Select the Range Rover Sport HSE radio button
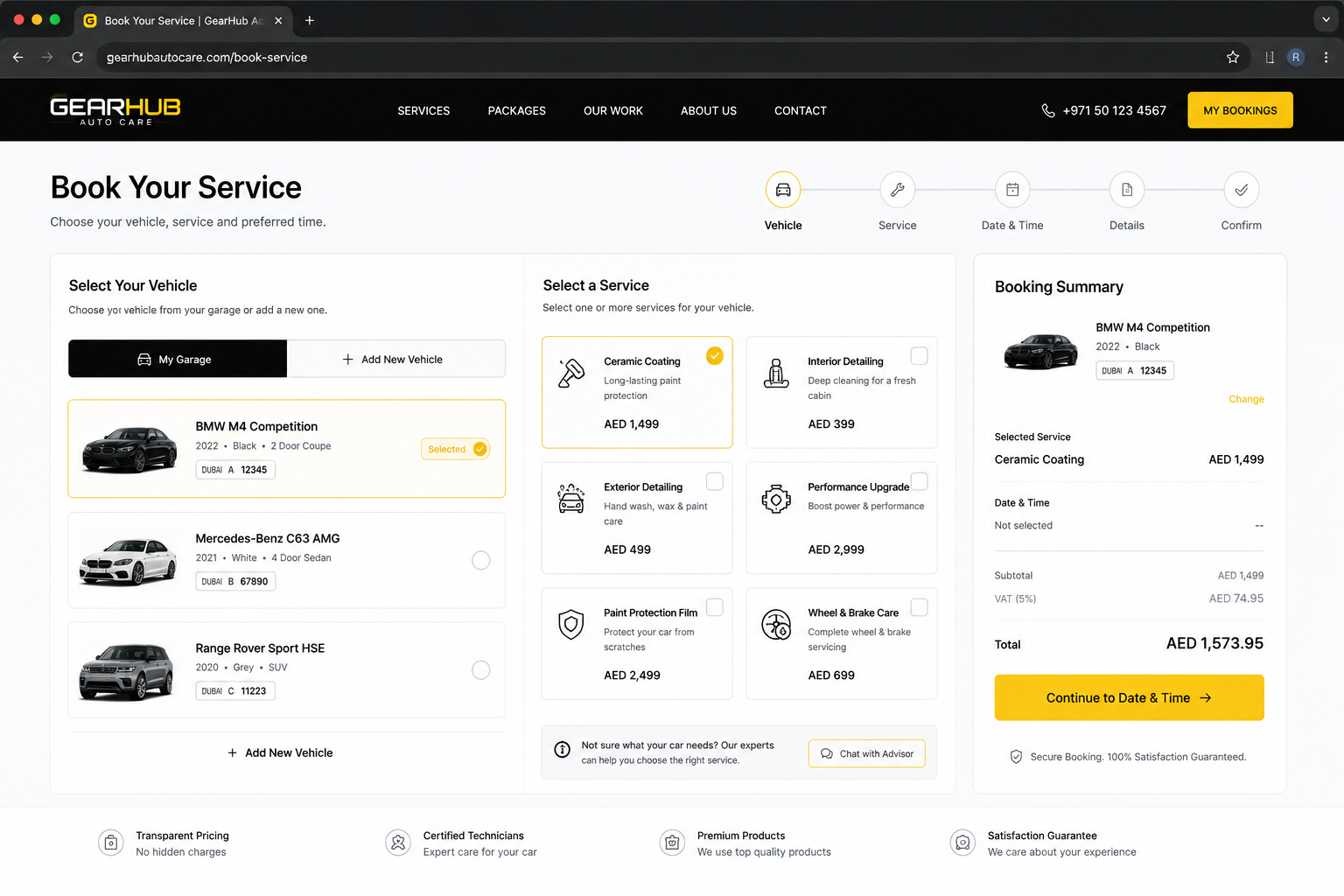This screenshot has height=896, width=1344. [481, 670]
